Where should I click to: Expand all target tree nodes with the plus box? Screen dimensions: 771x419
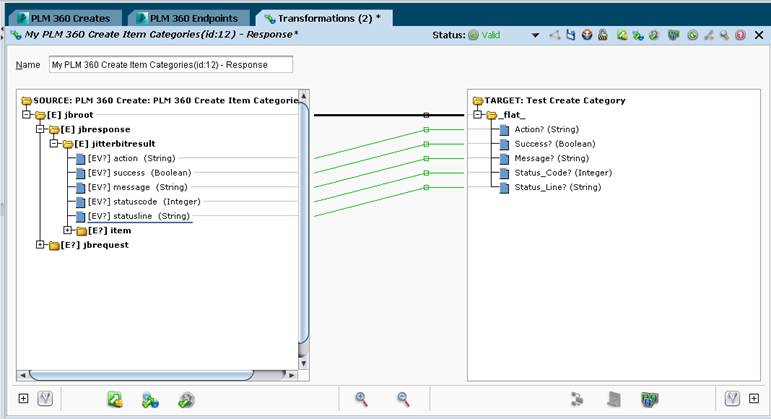click(754, 398)
